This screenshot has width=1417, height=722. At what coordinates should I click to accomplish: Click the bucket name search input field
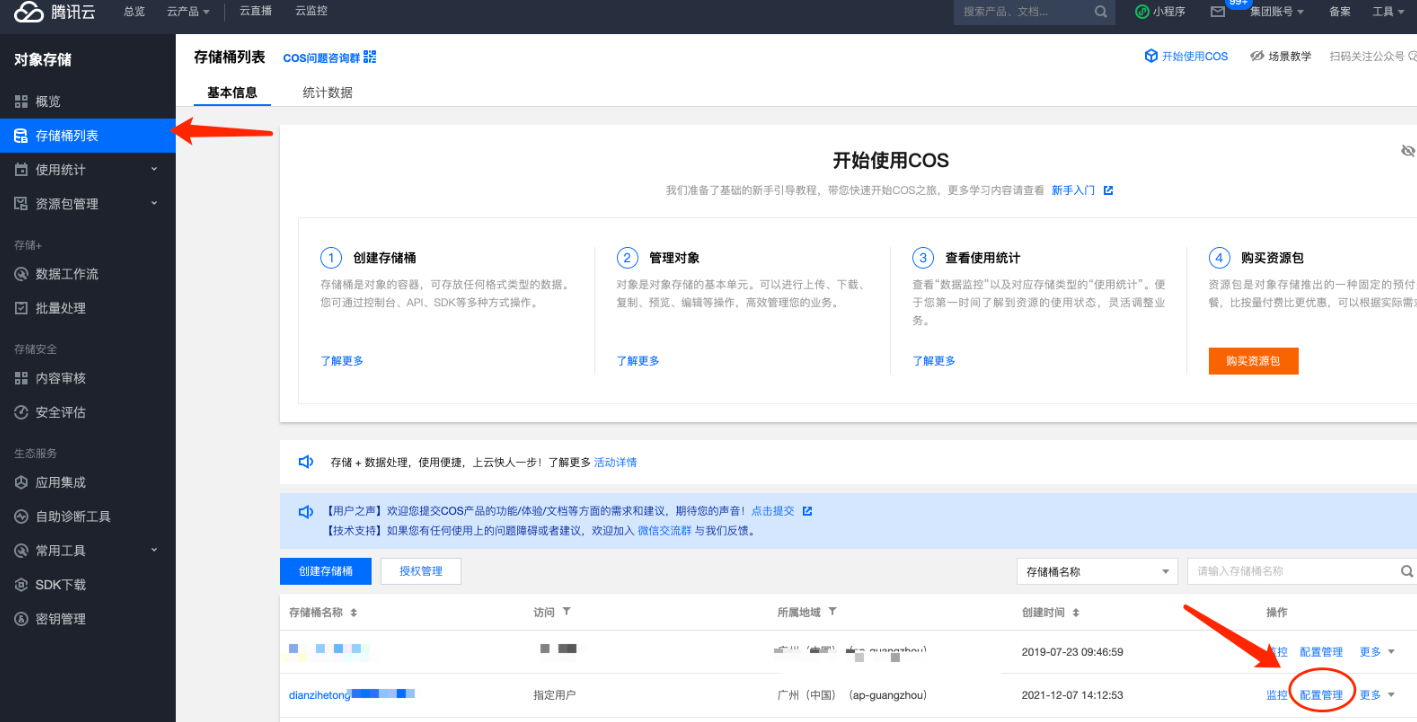tap(1290, 572)
